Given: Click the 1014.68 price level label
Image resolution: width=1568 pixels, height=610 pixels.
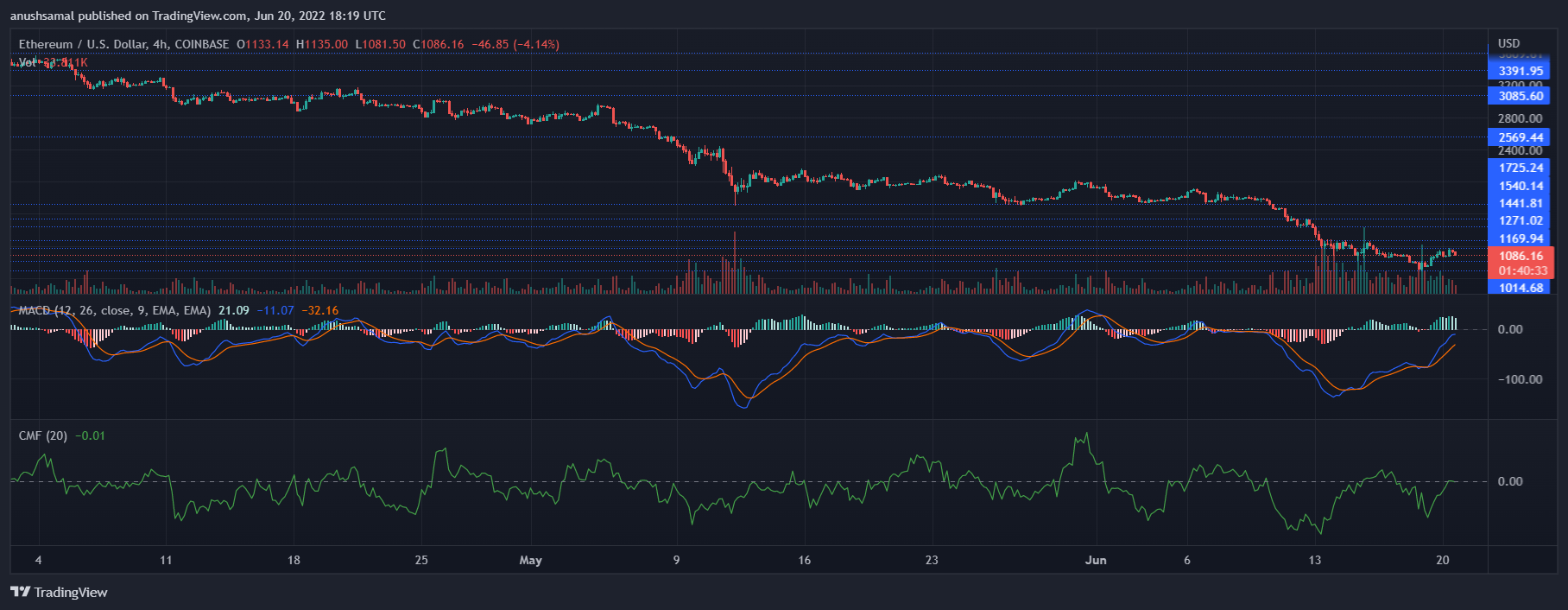Looking at the screenshot, I should point(1520,288).
